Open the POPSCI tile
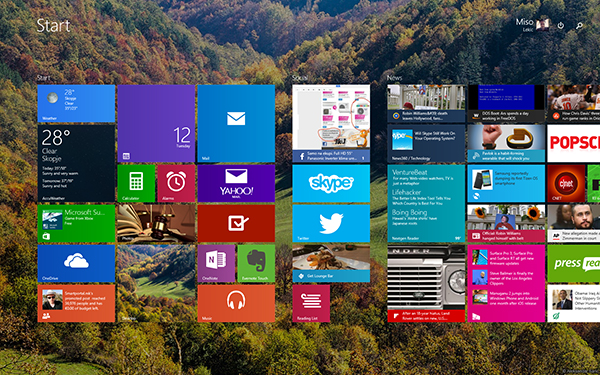Image resolution: width=600 pixels, height=375 pixels. (x=574, y=143)
